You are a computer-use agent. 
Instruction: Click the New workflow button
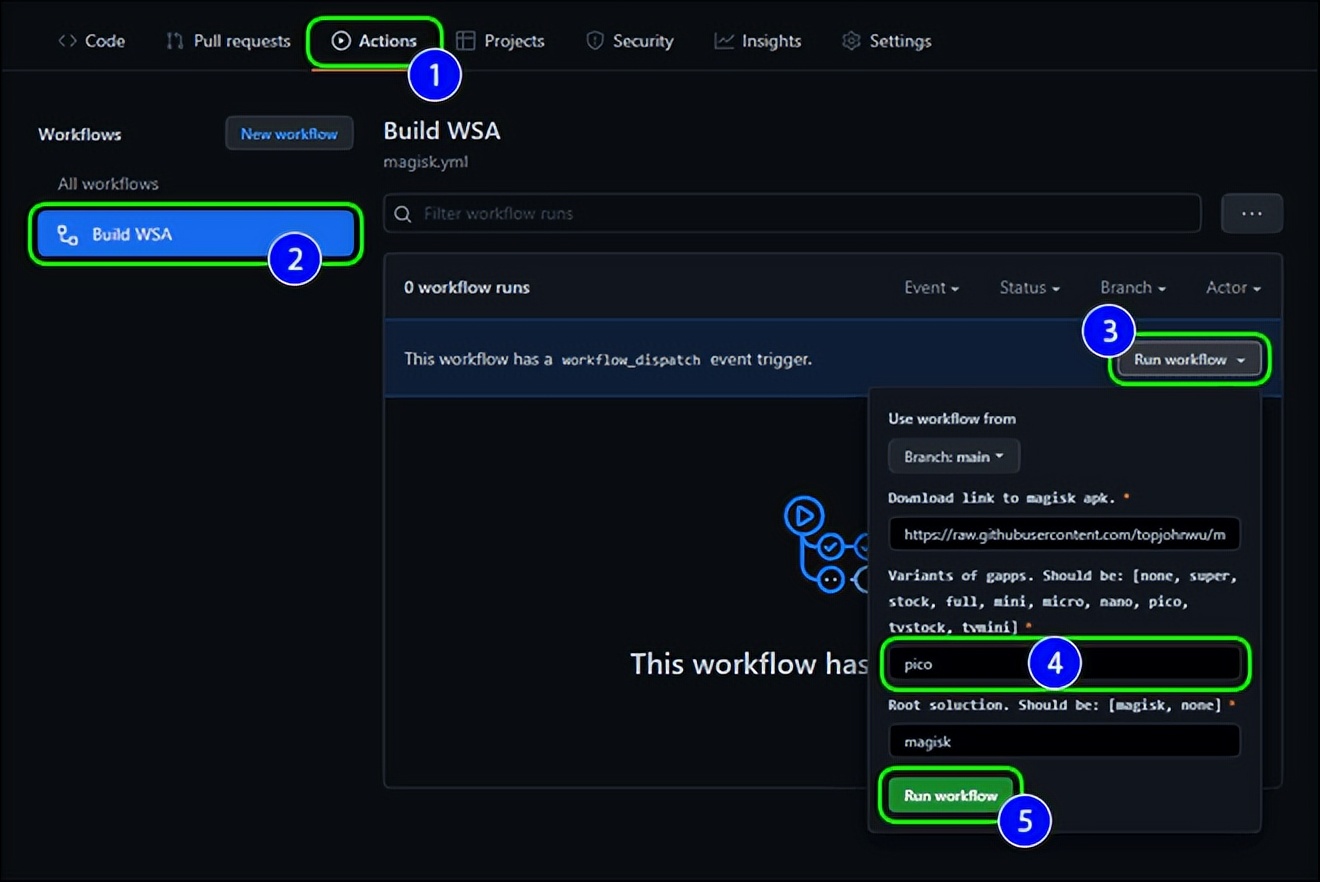coord(289,134)
